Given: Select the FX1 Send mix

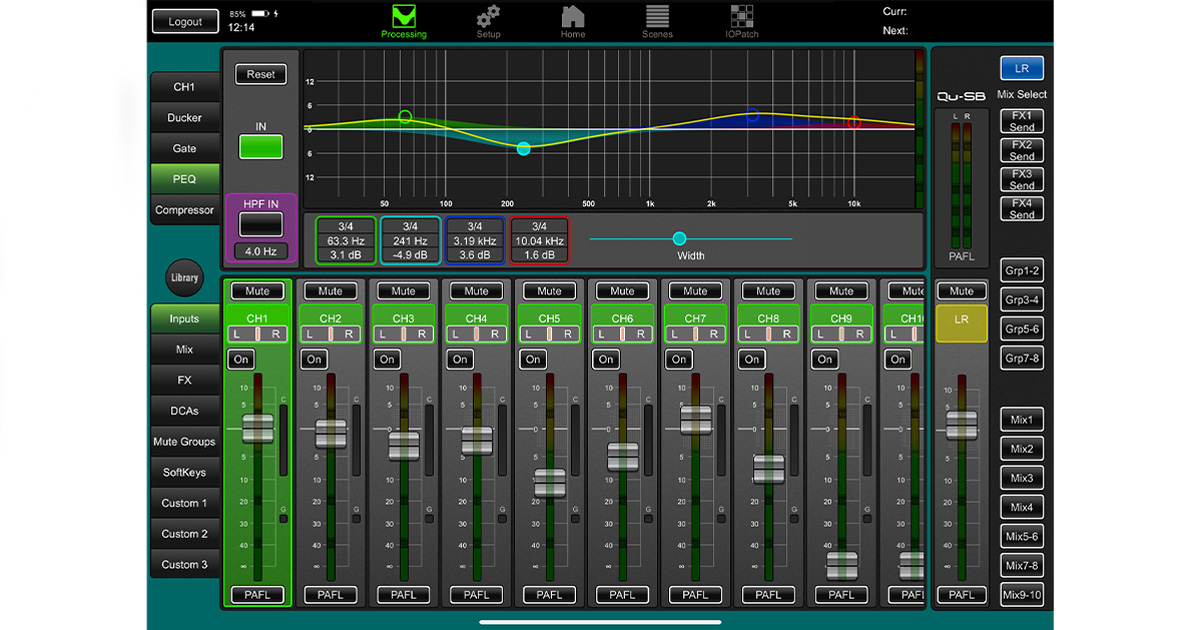Looking at the screenshot, I should point(1022,121).
